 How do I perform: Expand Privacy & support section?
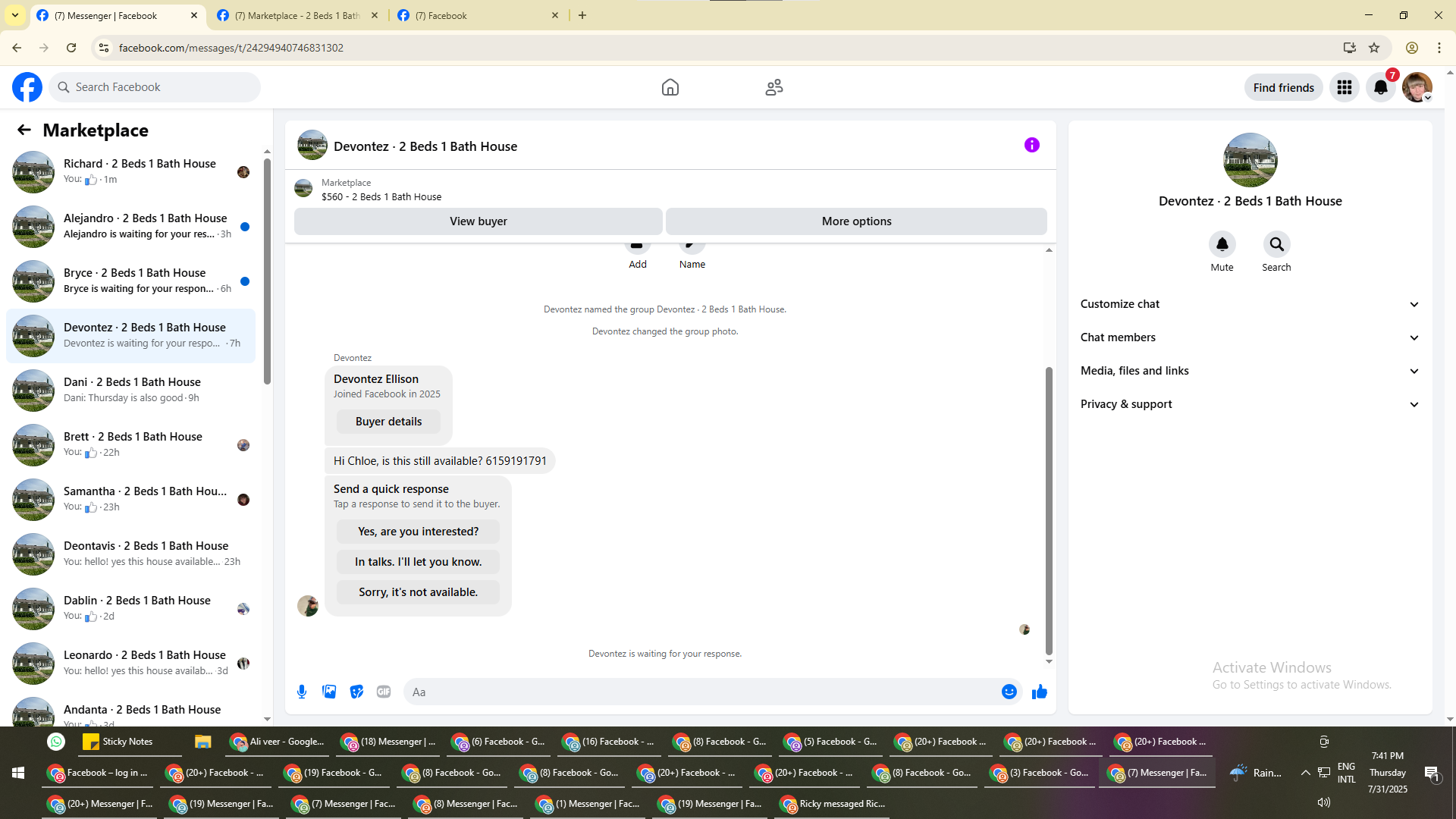1249,404
